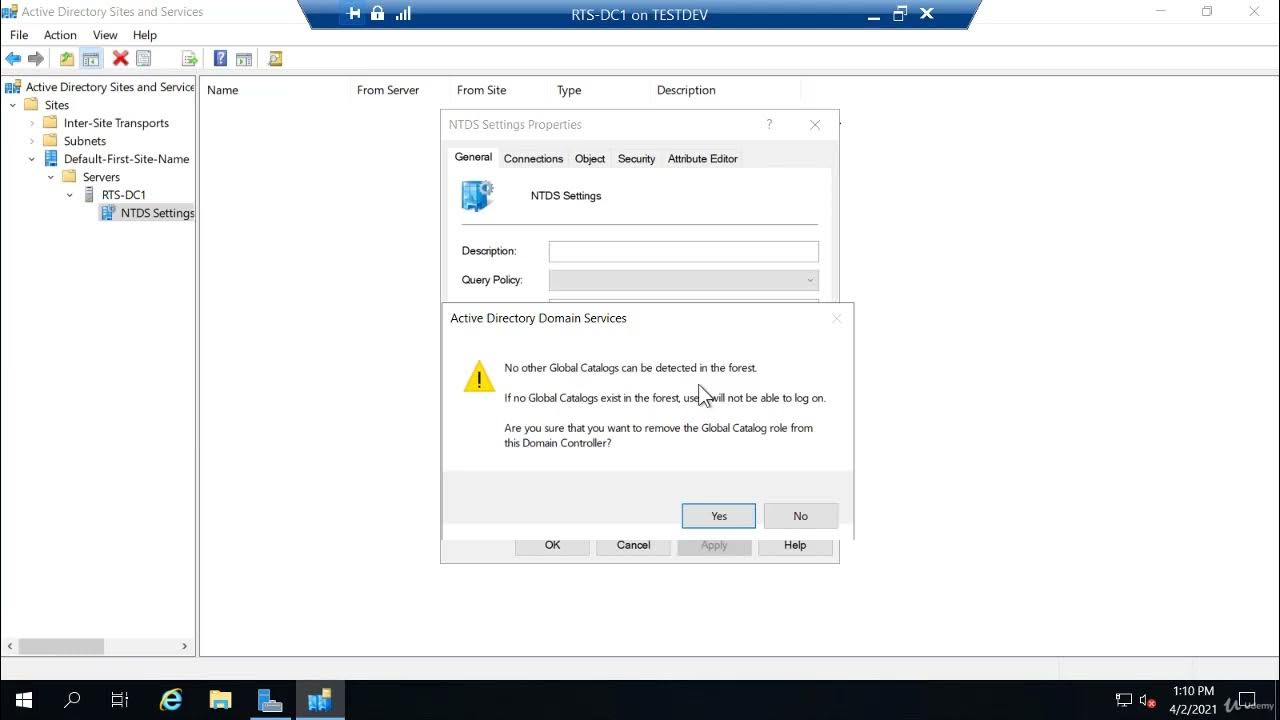Screen dimensions: 1280x720
Task: Click the Windows Start button
Action: point(24,700)
